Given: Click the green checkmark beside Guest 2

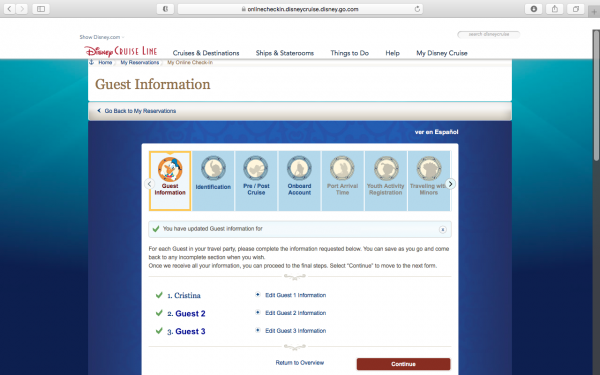Looking at the screenshot, I should coord(159,313).
